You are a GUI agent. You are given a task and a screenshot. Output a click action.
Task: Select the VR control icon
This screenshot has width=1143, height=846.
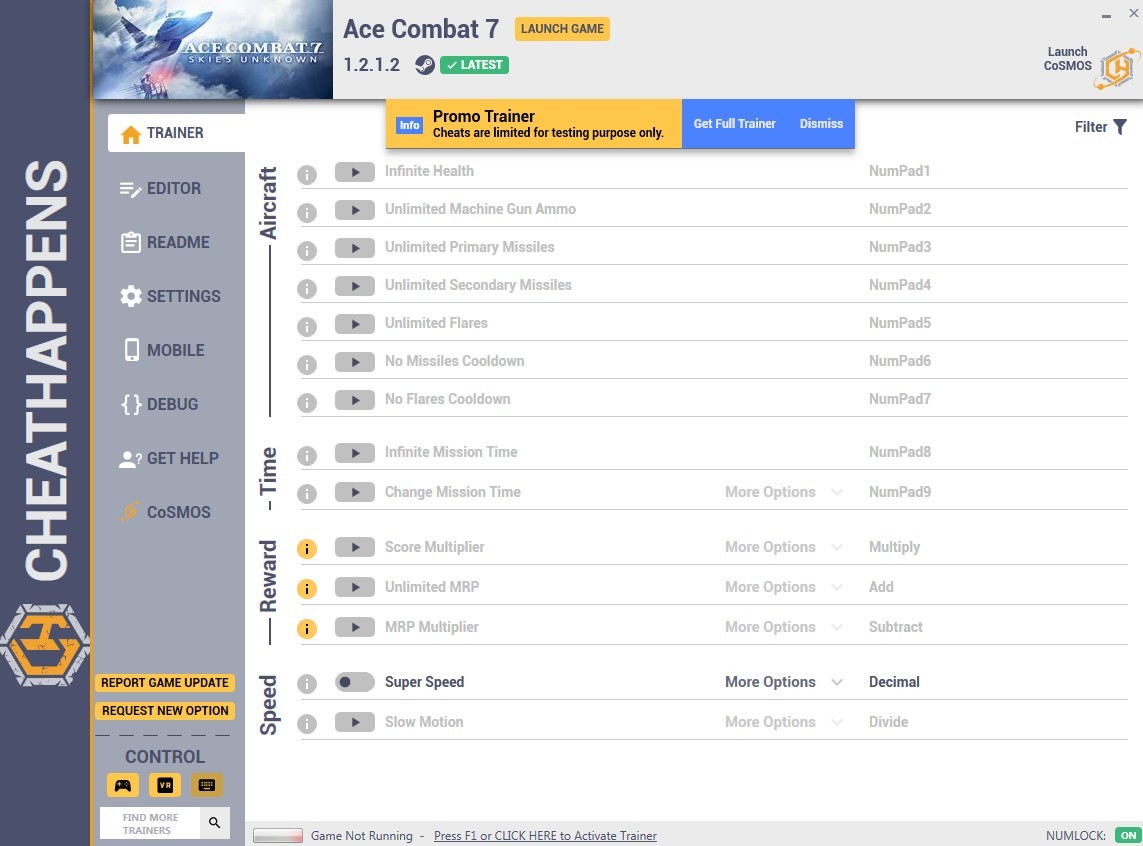(165, 785)
